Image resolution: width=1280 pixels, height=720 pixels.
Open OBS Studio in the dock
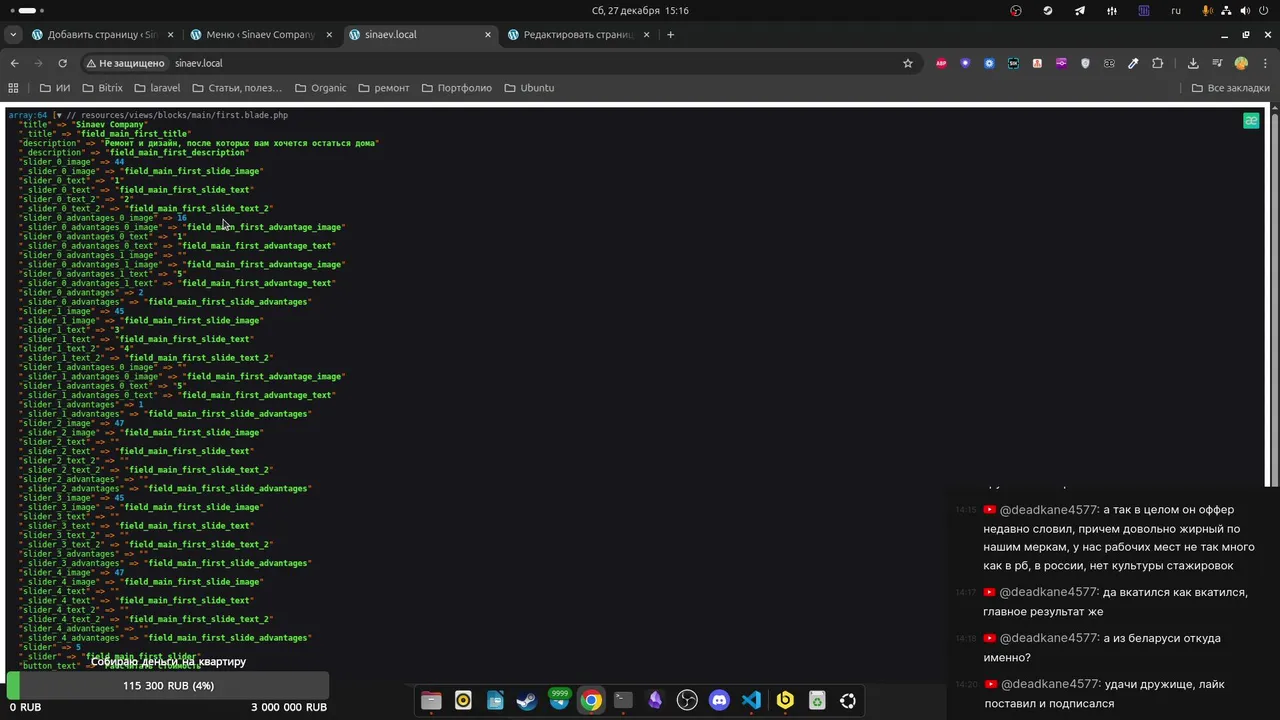click(687, 700)
